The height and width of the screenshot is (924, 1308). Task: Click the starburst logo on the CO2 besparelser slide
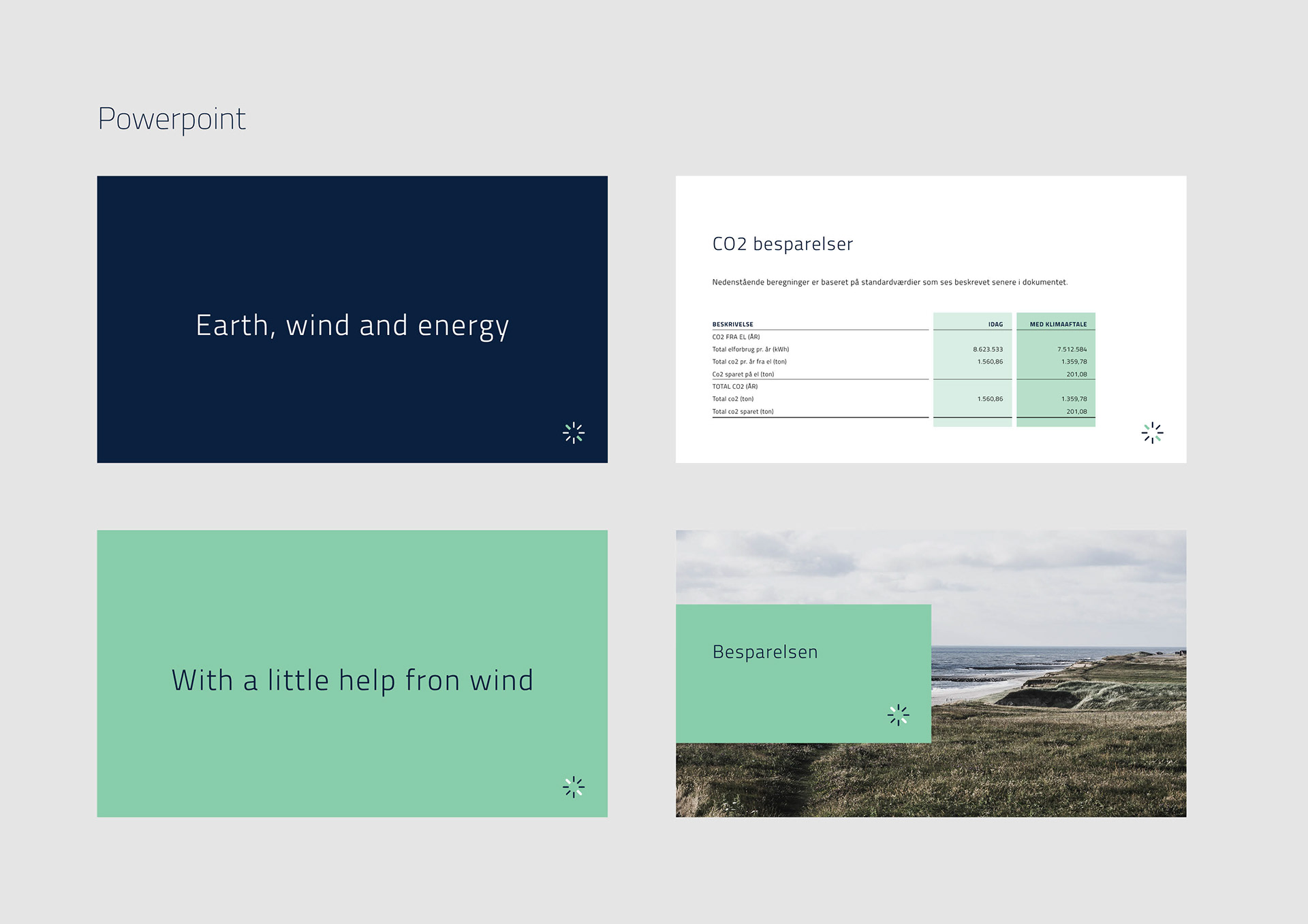[1152, 432]
